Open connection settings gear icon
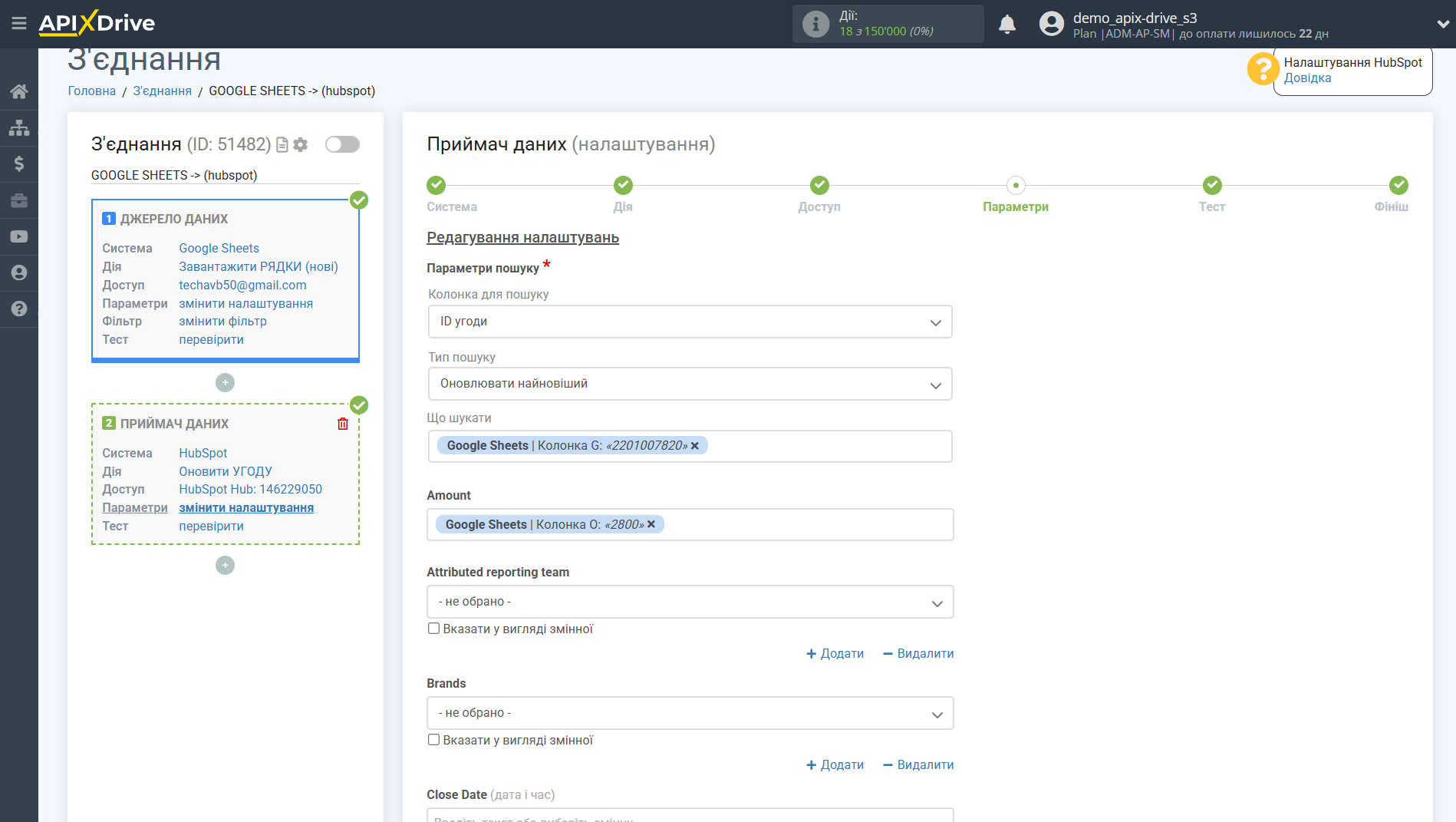Image resolution: width=1456 pixels, height=822 pixels. point(301,144)
